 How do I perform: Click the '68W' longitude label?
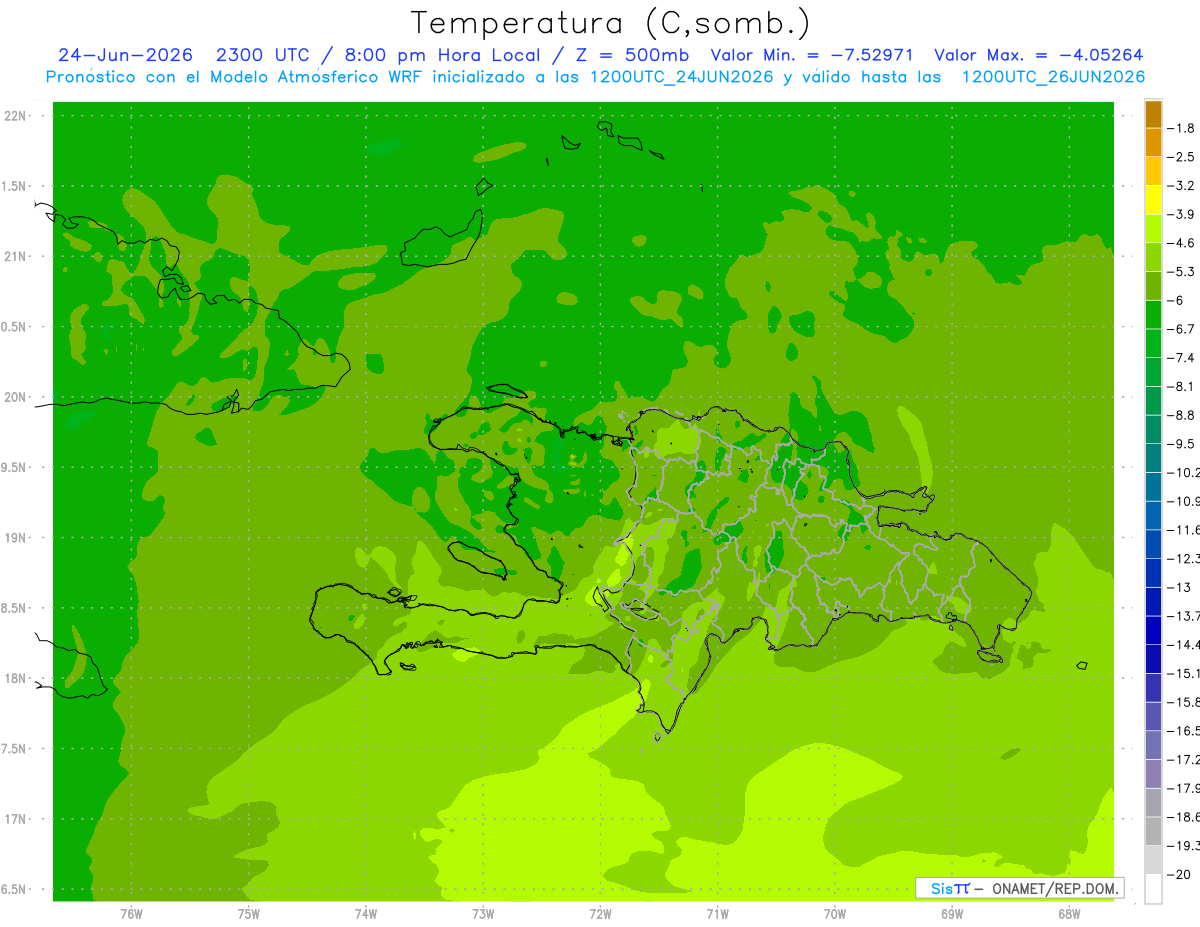[1069, 914]
